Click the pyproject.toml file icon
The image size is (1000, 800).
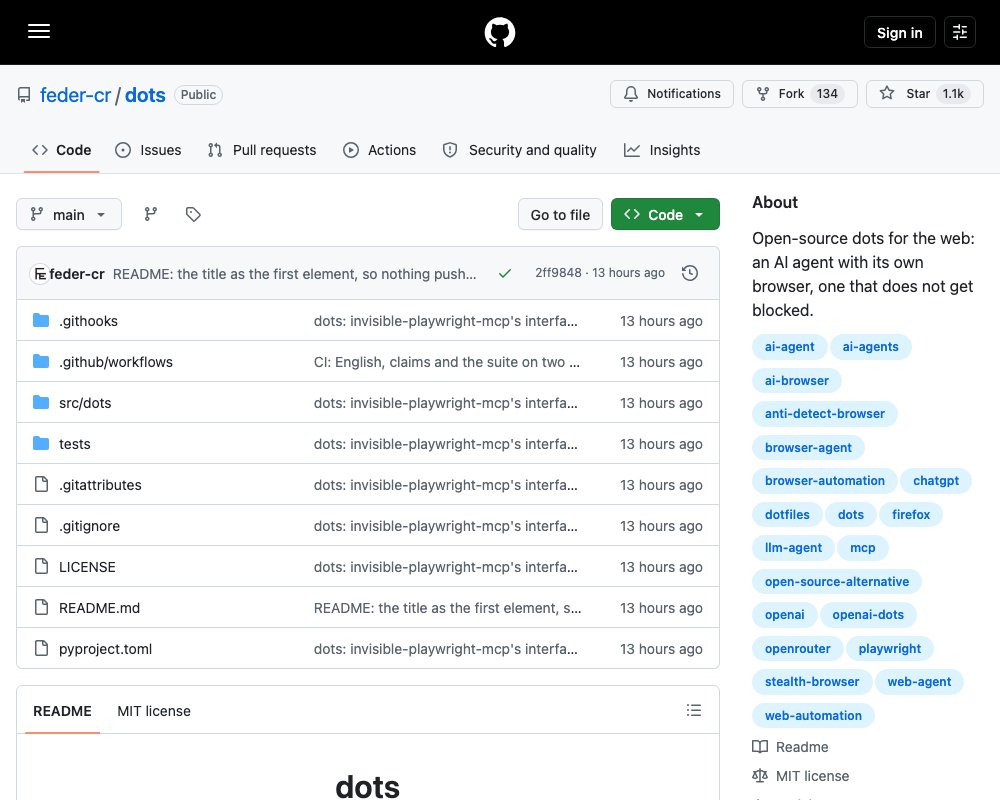point(41,648)
